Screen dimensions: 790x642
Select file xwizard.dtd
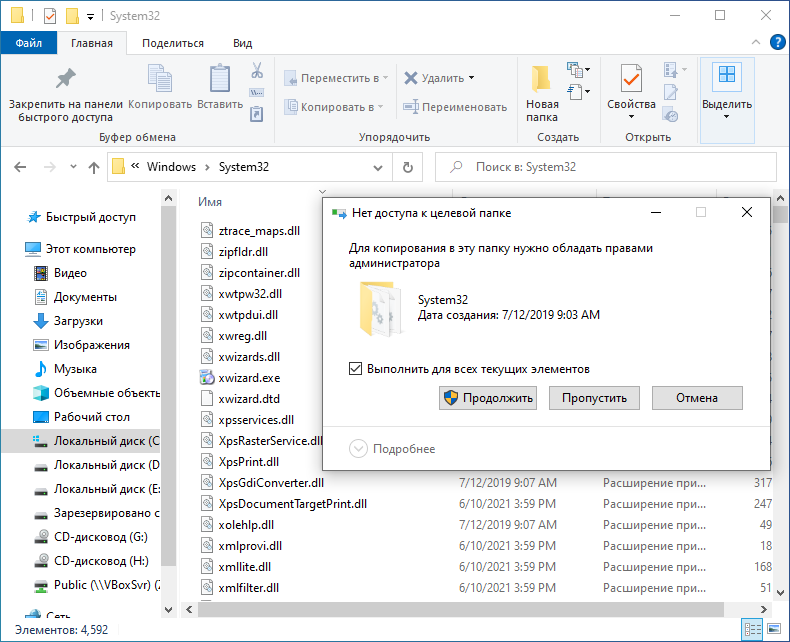point(249,399)
